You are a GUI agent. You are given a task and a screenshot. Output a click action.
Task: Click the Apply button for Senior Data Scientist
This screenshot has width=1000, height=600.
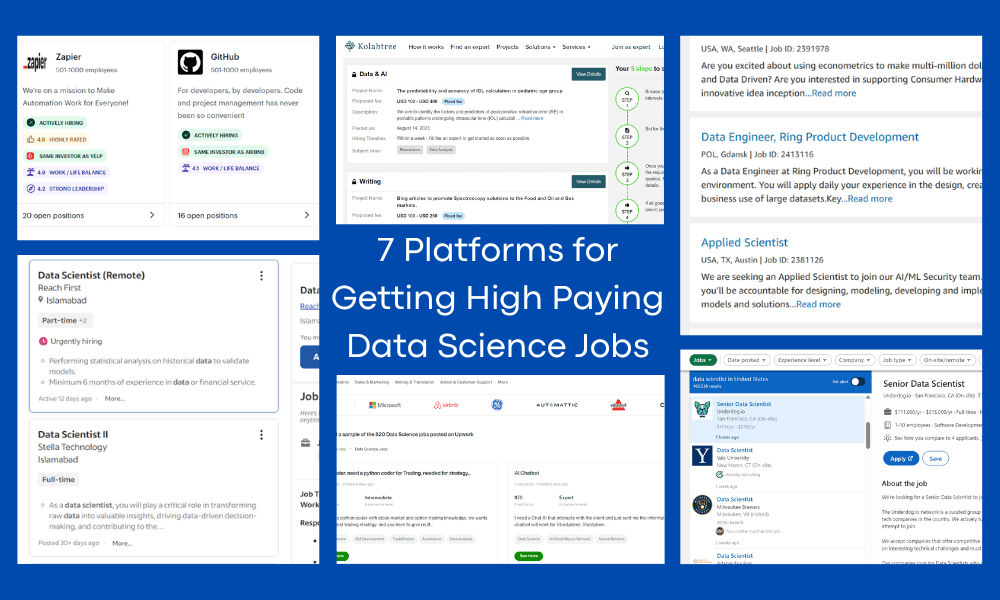pyautogui.click(x=901, y=459)
